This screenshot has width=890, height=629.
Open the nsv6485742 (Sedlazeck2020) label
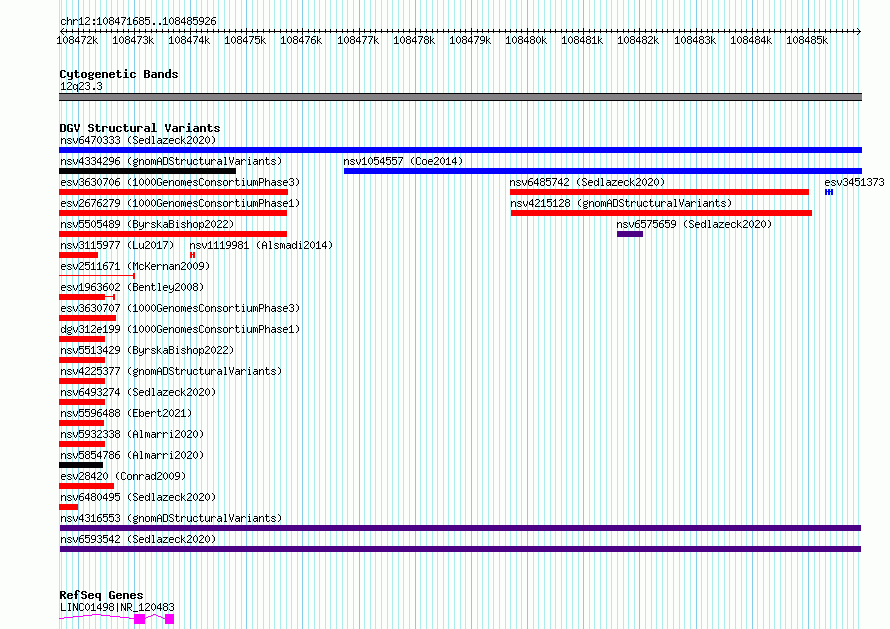[x=587, y=182]
